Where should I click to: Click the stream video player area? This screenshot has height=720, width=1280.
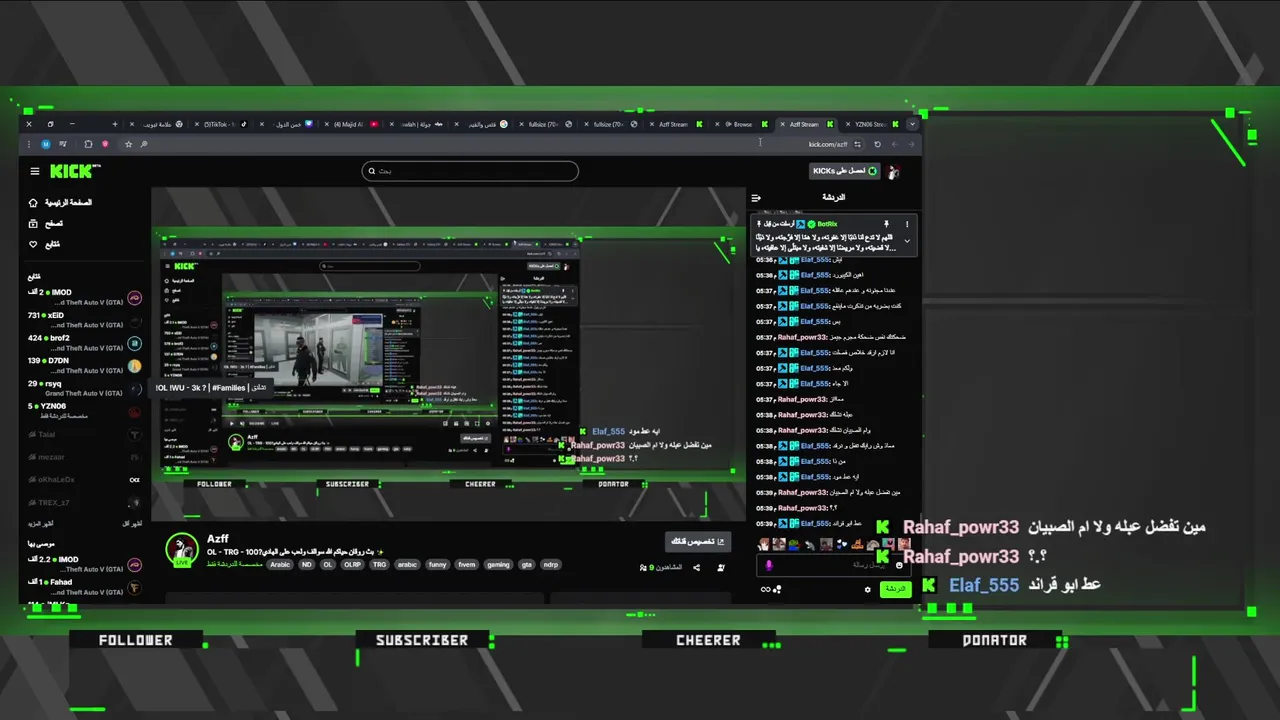coord(448,354)
